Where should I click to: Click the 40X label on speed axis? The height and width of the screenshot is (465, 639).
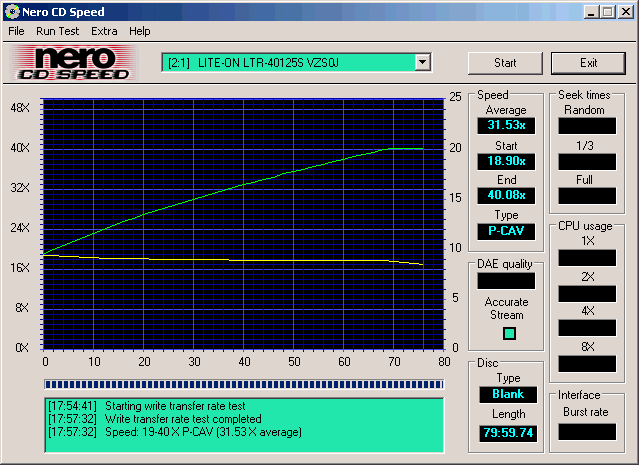click(20, 148)
